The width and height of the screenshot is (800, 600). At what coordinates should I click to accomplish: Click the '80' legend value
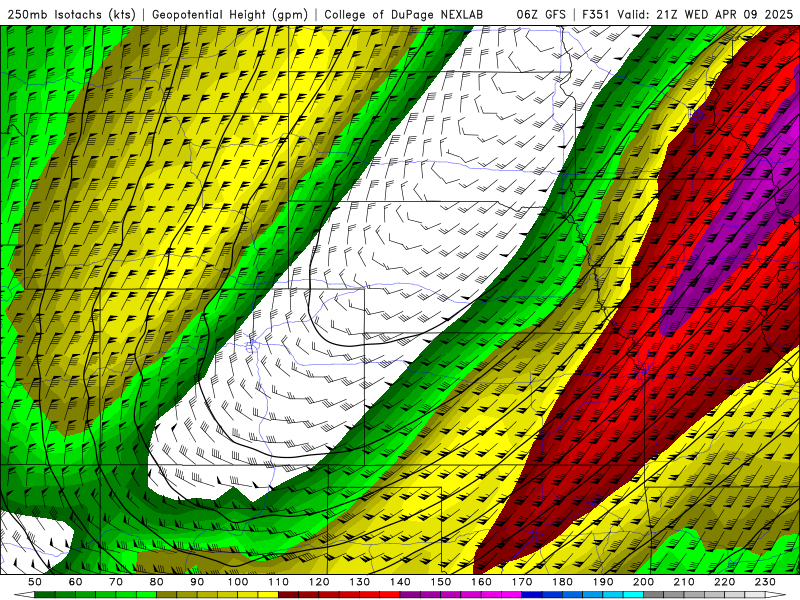(x=157, y=582)
